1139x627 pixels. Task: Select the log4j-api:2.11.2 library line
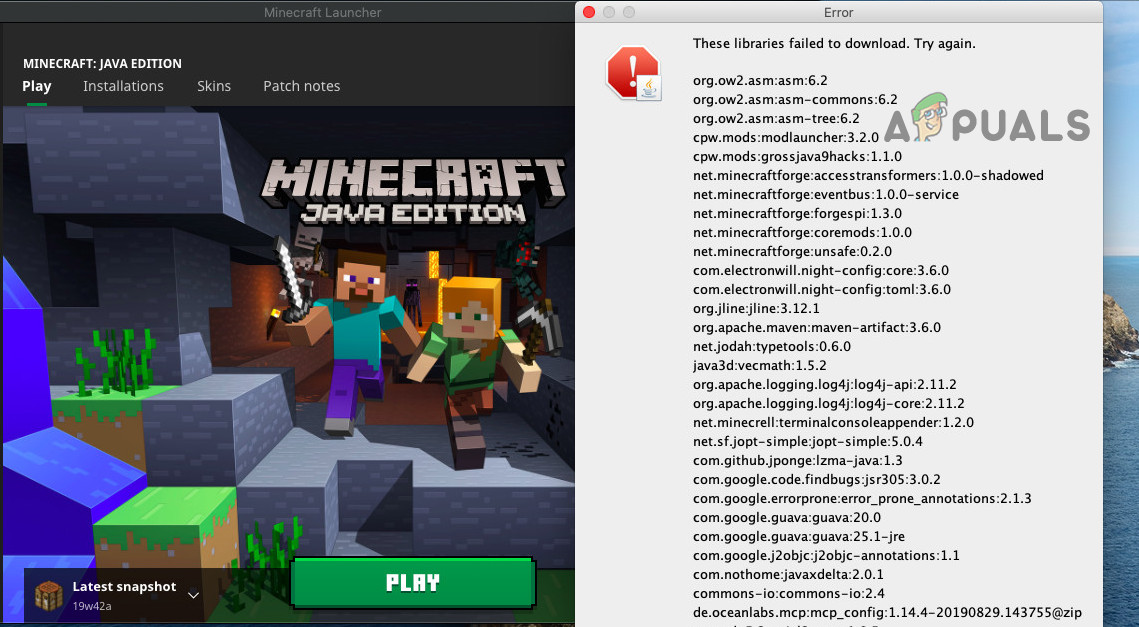(x=824, y=384)
